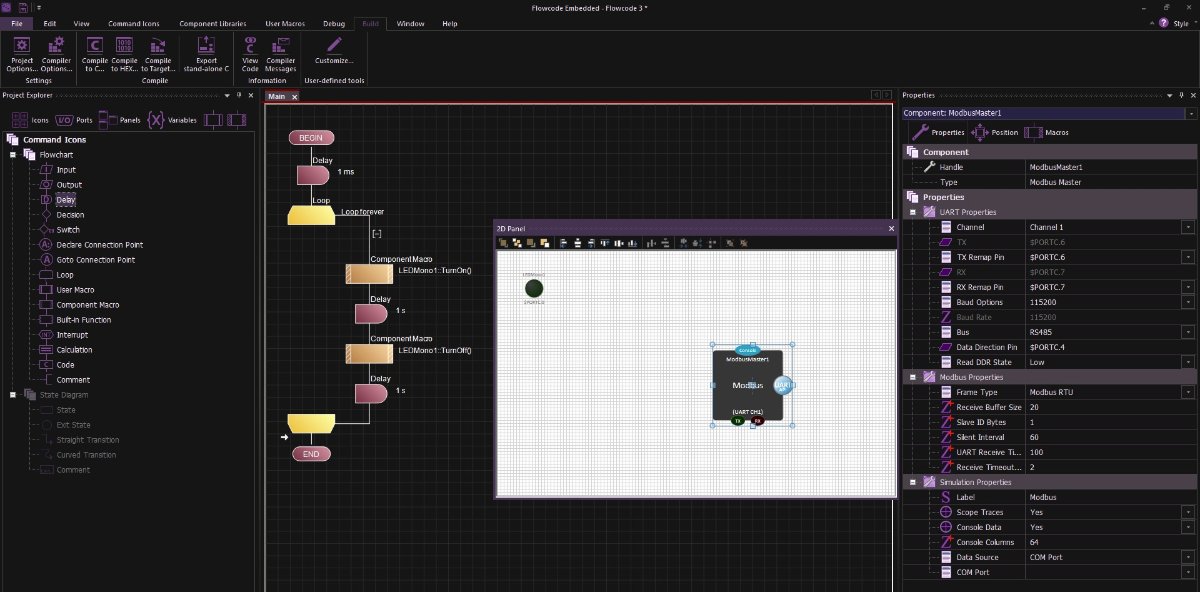Open RX Remap Pin dropdown
The height and width of the screenshot is (592, 1200).
pos(1189,287)
